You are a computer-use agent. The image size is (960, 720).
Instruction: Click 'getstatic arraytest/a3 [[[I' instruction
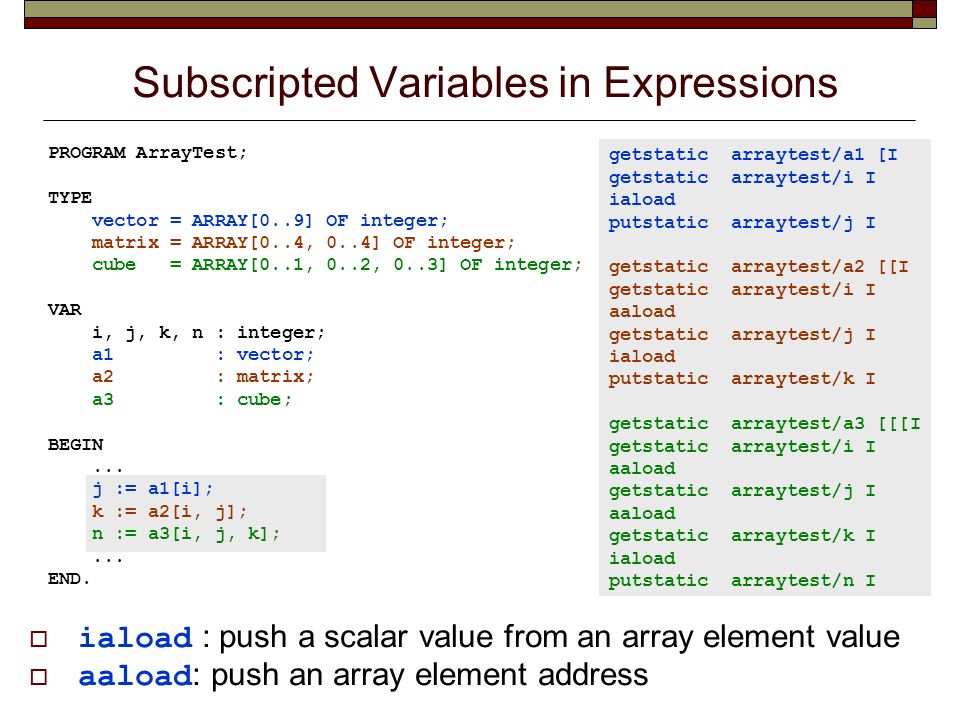click(765, 424)
